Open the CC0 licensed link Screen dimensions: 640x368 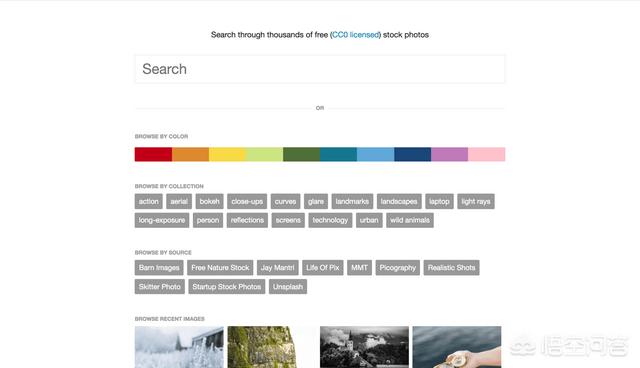356,35
